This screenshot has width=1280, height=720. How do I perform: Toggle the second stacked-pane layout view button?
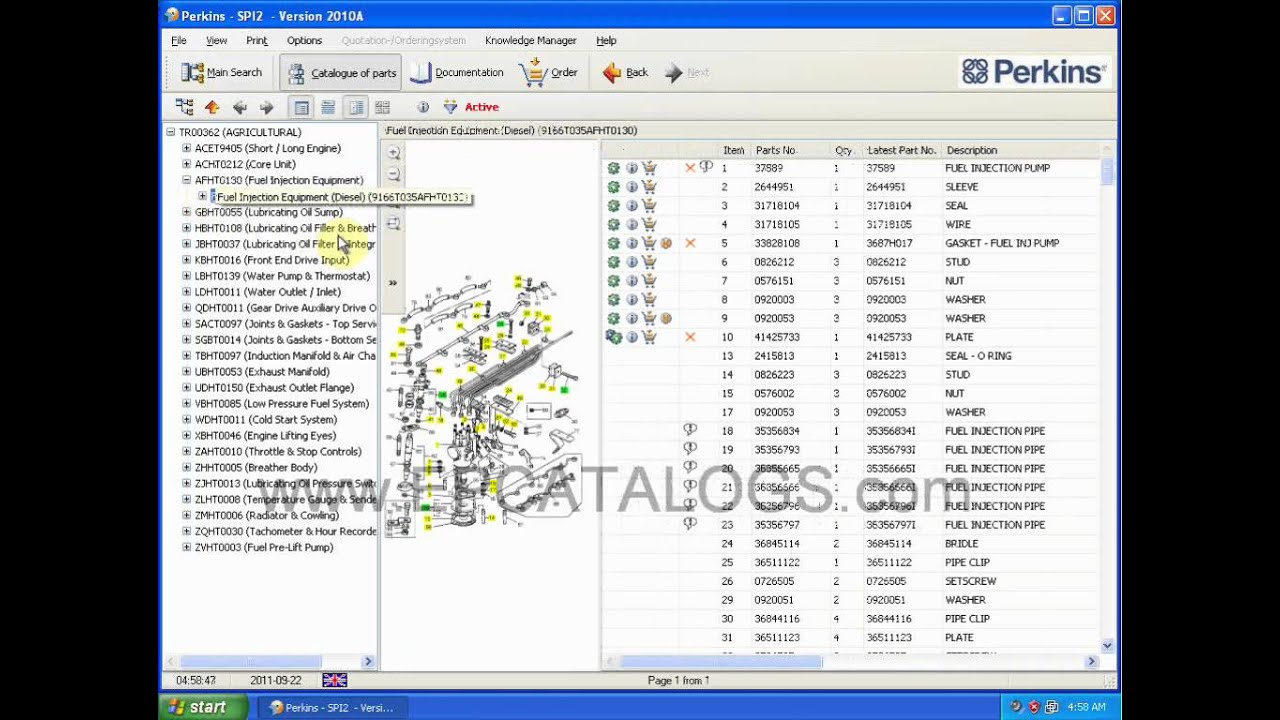click(x=328, y=107)
